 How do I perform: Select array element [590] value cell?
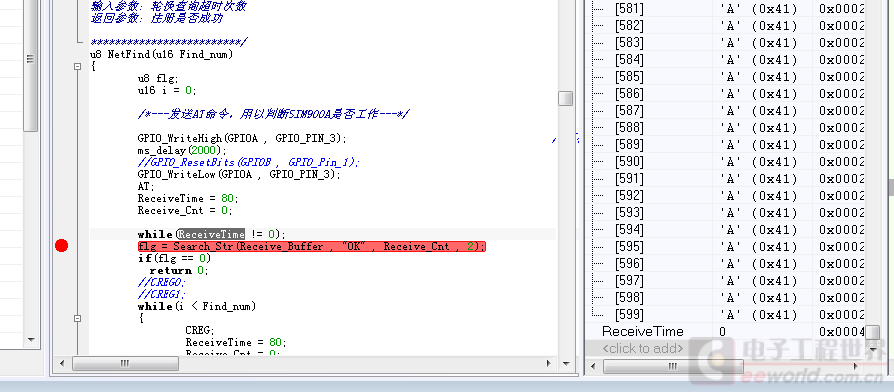coord(759,162)
